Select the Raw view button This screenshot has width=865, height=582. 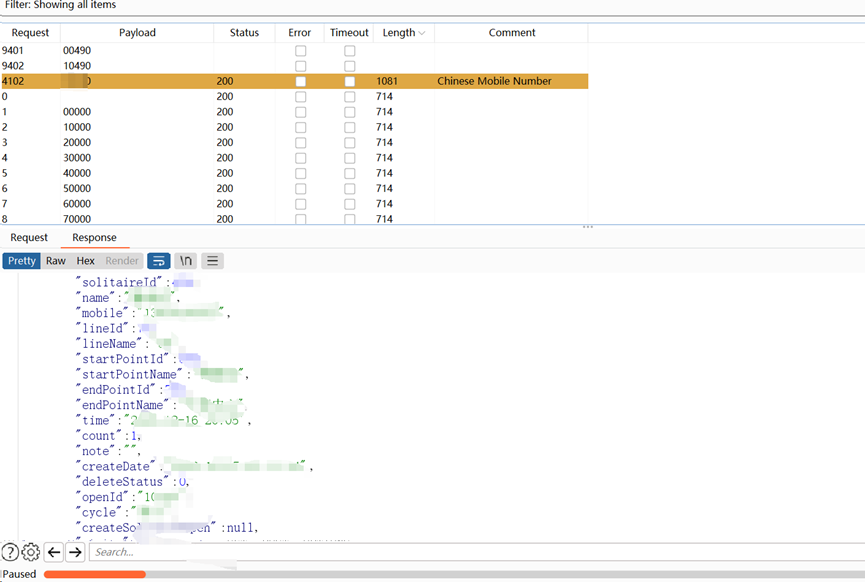pos(56,261)
